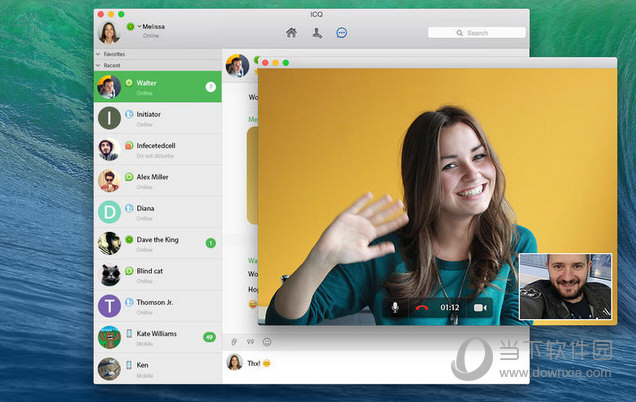Close the video call window
The height and width of the screenshot is (402, 636).
tap(265, 62)
